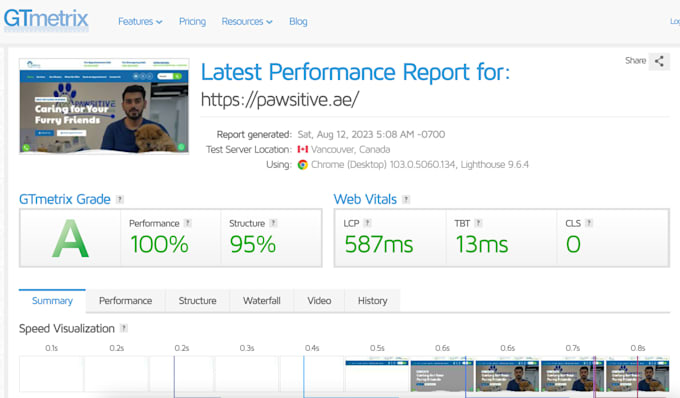The image size is (680, 398).
Task: Click the blank filmstrip frame under 0.1s
Action: [x=51, y=374]
